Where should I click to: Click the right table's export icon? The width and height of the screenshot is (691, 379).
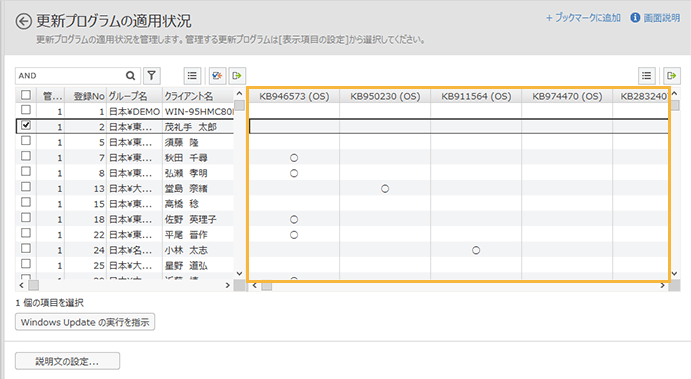(x=672, y=76)
